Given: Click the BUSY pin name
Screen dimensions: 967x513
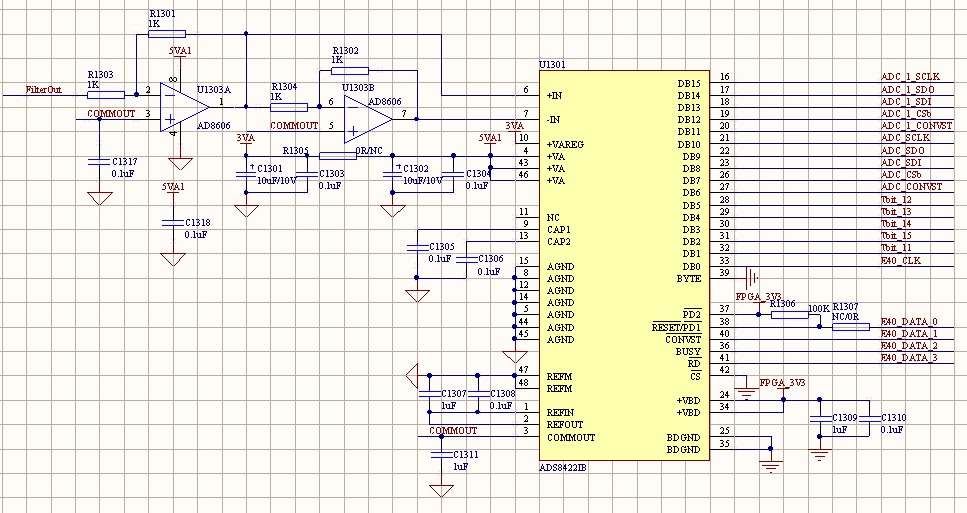Looking at the screenshot, I should pos(688,351).
